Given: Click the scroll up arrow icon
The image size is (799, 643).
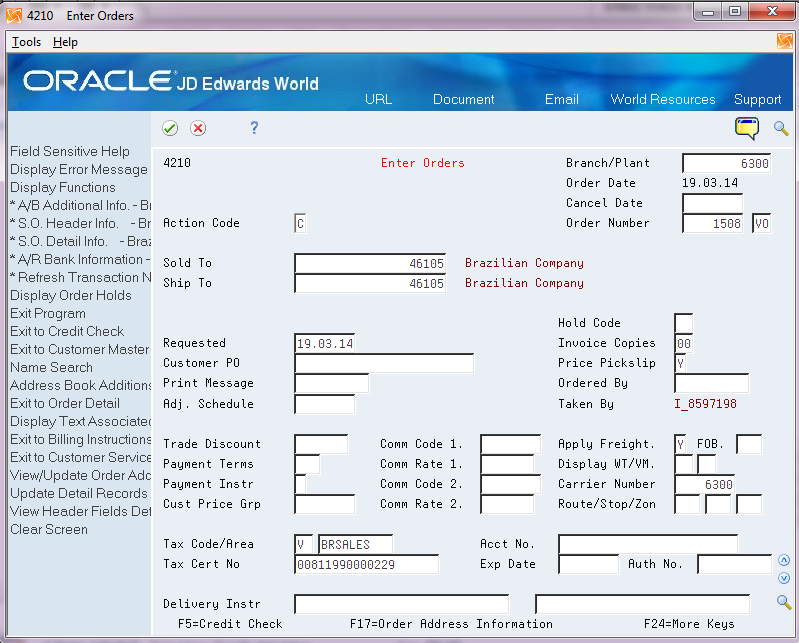Looking at the screenshot, I should click(x=784, y=560).
